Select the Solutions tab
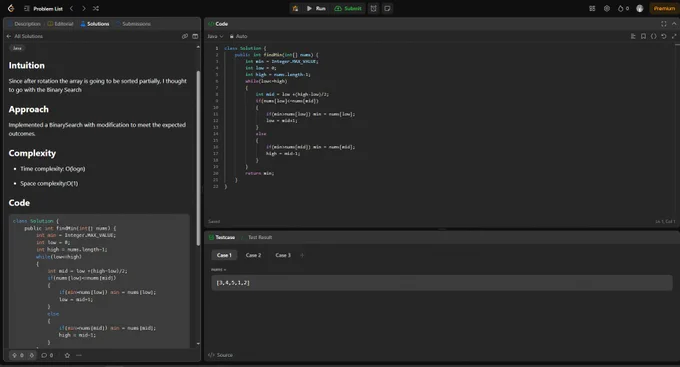Screen dimensions: 680x367 click(x=95, y=24)
